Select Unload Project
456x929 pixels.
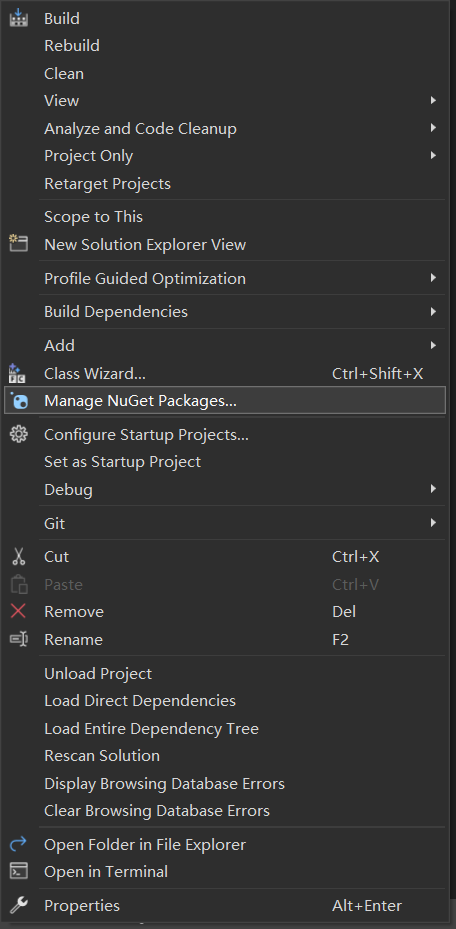[x=98, y=674]
